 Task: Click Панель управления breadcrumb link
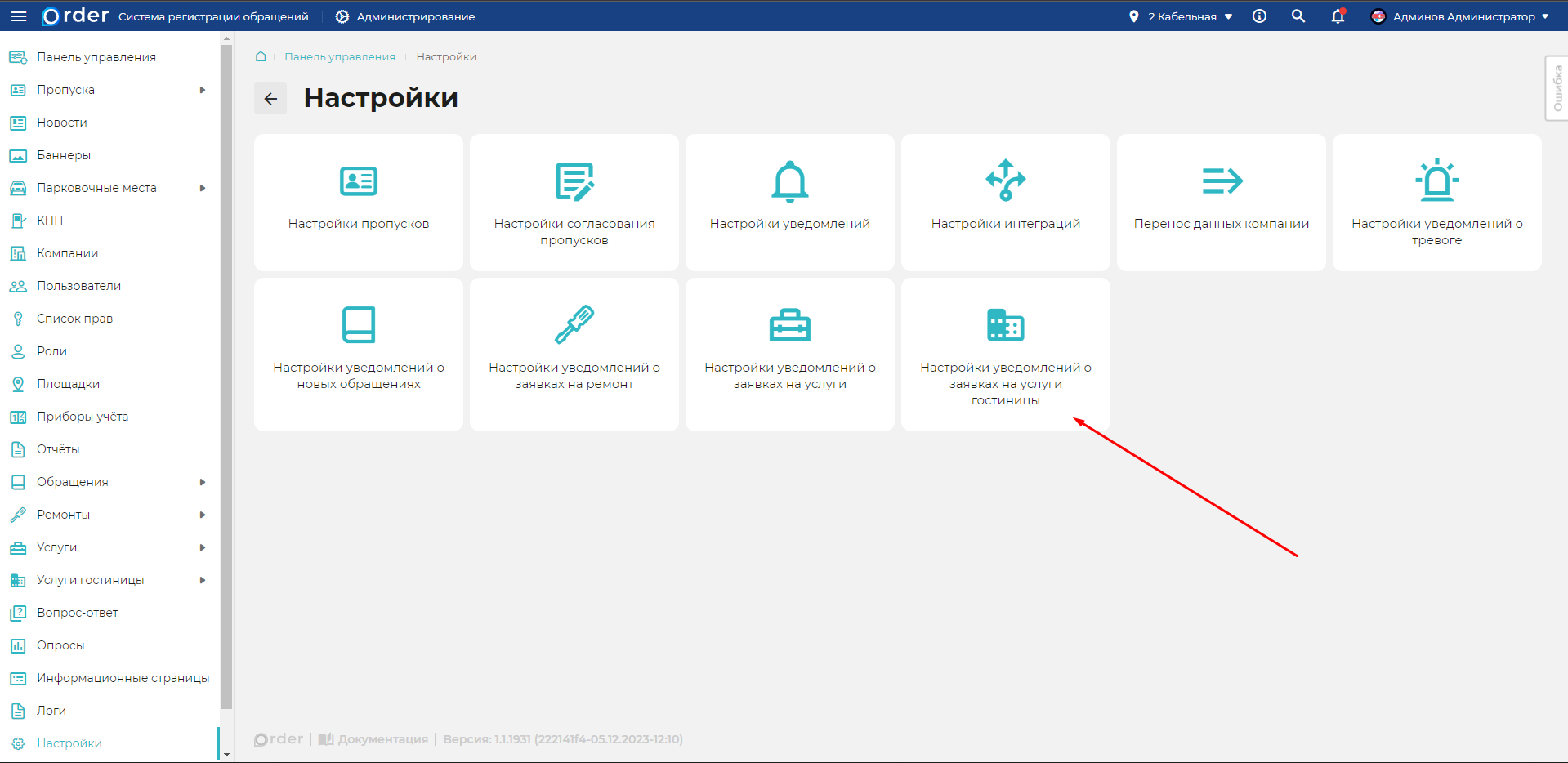coord(339,57)
